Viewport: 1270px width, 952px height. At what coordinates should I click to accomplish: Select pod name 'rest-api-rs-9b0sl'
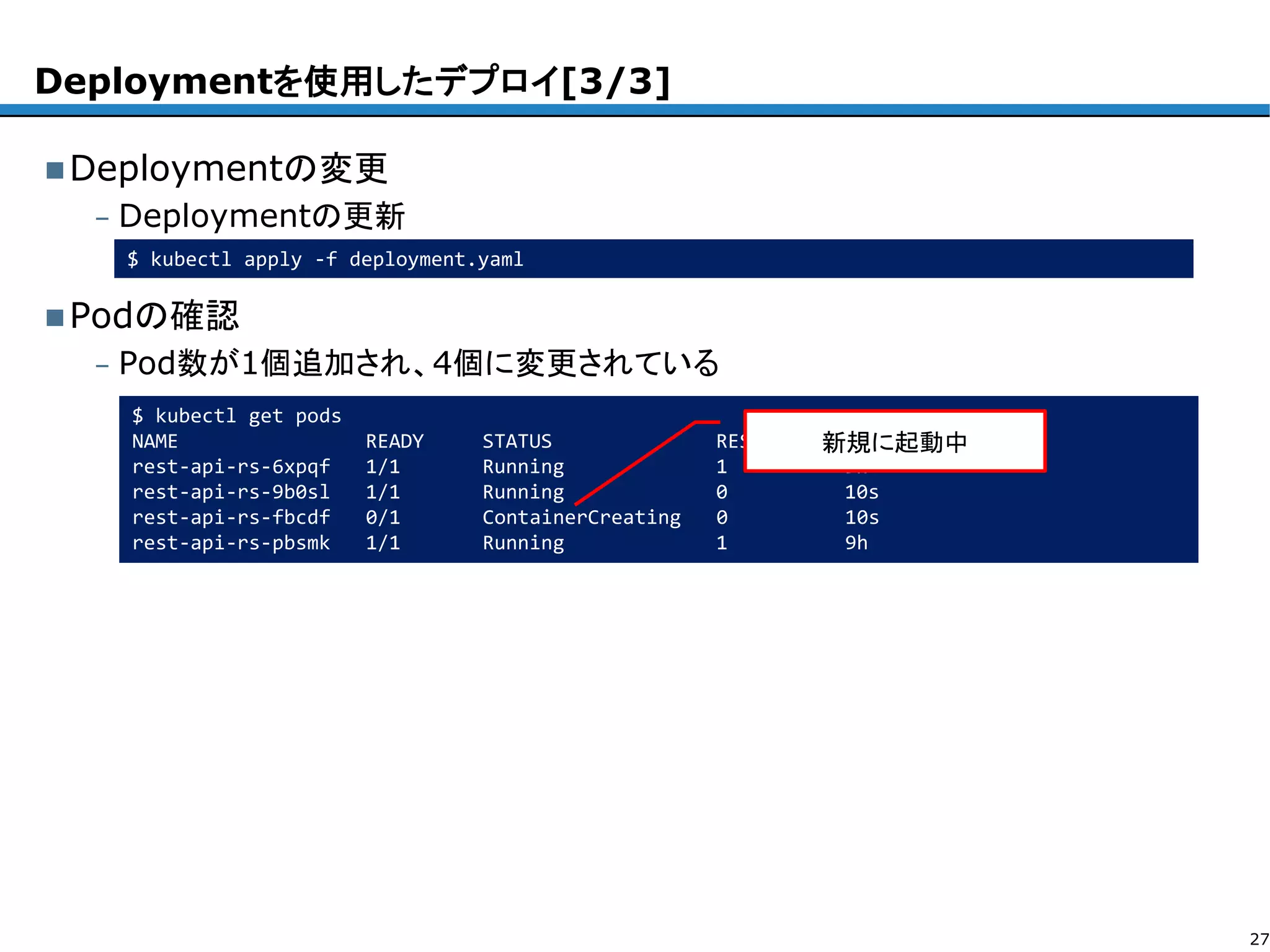pos(231,492)
